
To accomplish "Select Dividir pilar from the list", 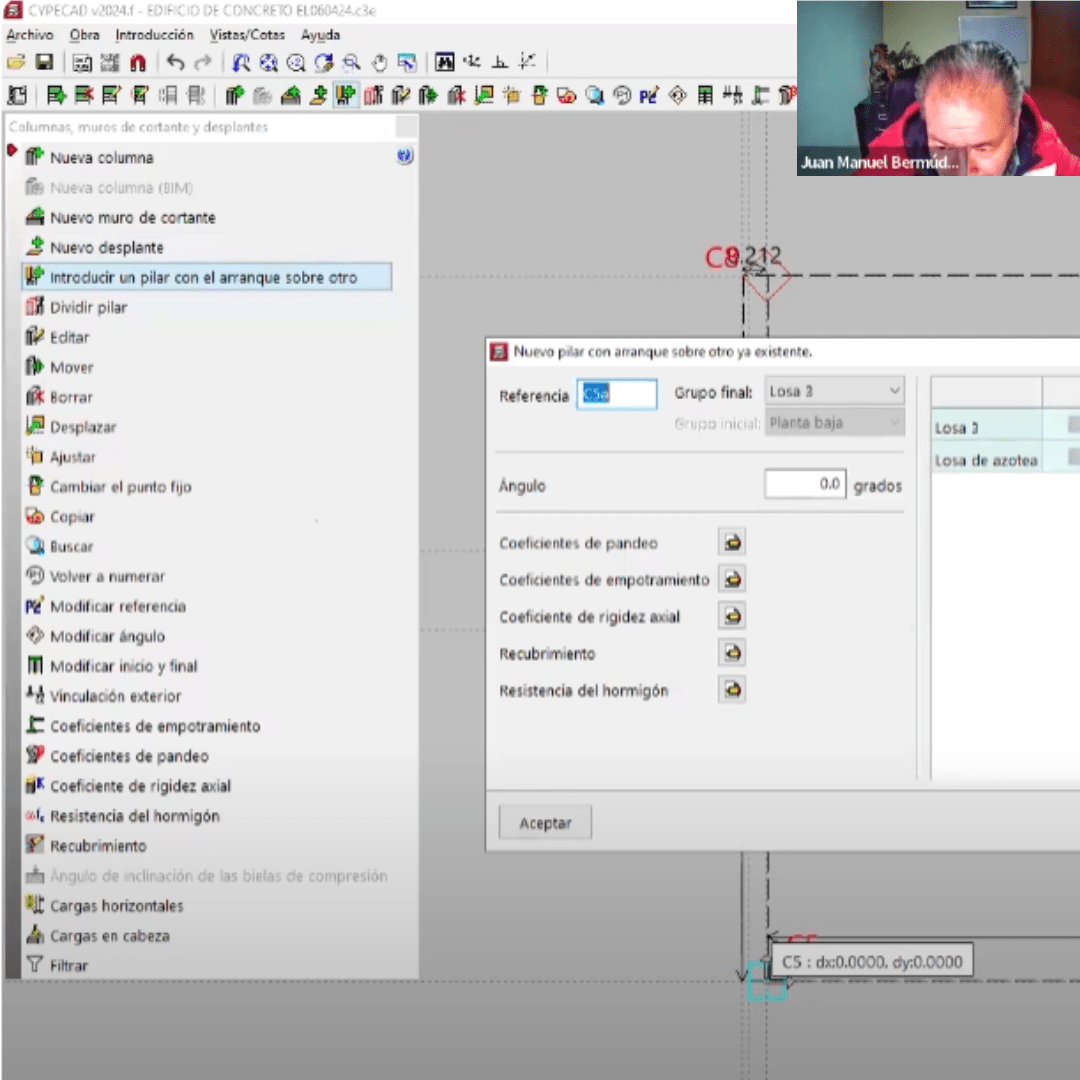I will coord(88,307).
